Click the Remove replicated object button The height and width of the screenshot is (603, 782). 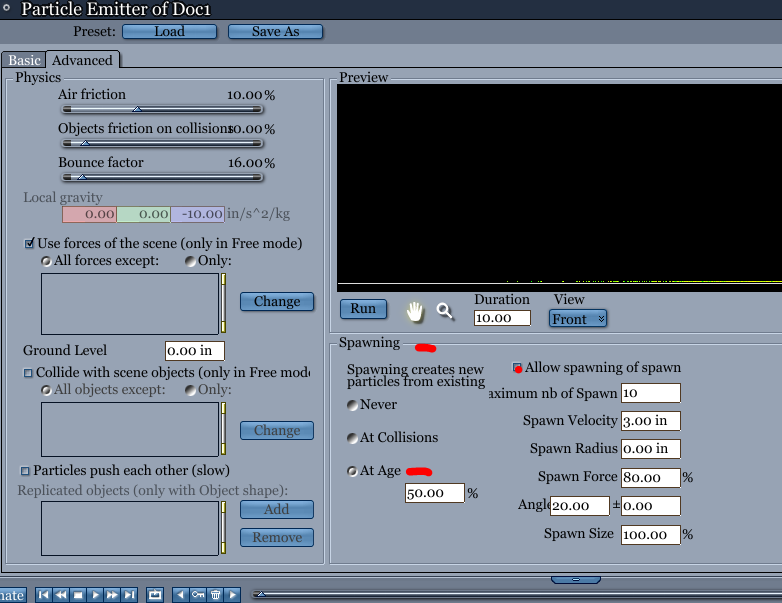coord(277,537)
